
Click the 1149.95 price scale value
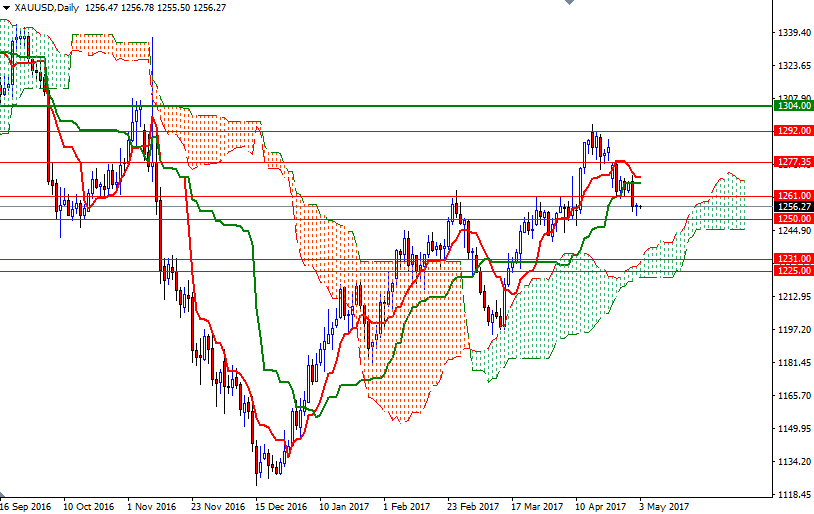tap(794, 428)
